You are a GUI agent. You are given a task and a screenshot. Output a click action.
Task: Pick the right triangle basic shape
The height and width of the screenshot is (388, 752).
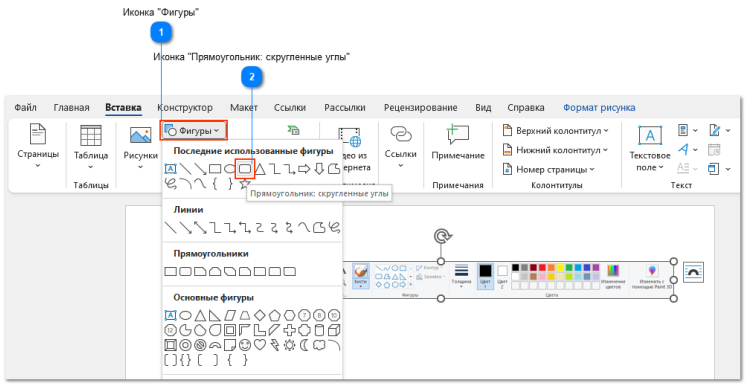click(215, 316)
